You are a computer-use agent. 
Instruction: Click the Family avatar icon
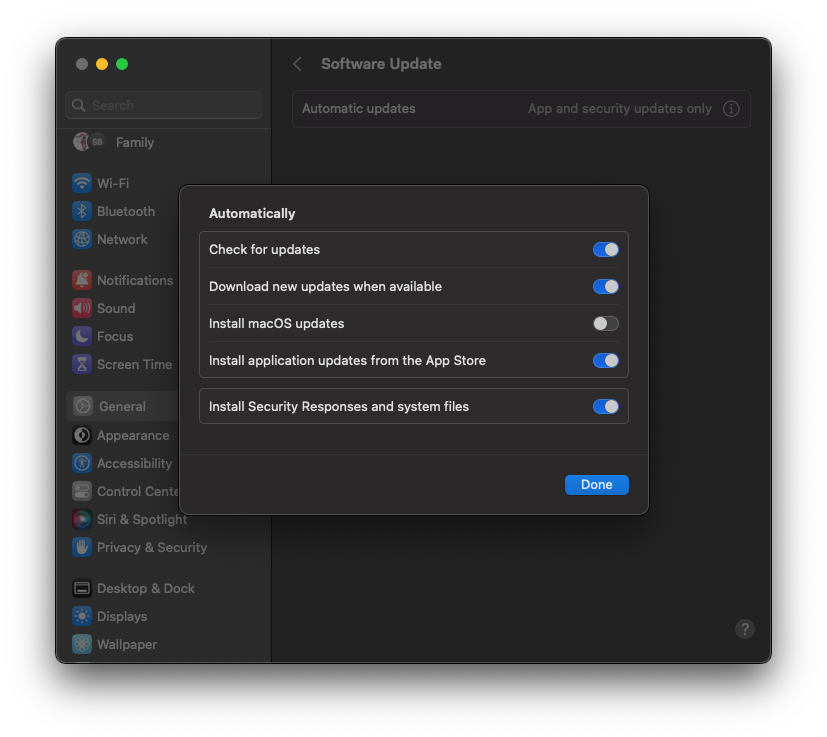point(89,141)
